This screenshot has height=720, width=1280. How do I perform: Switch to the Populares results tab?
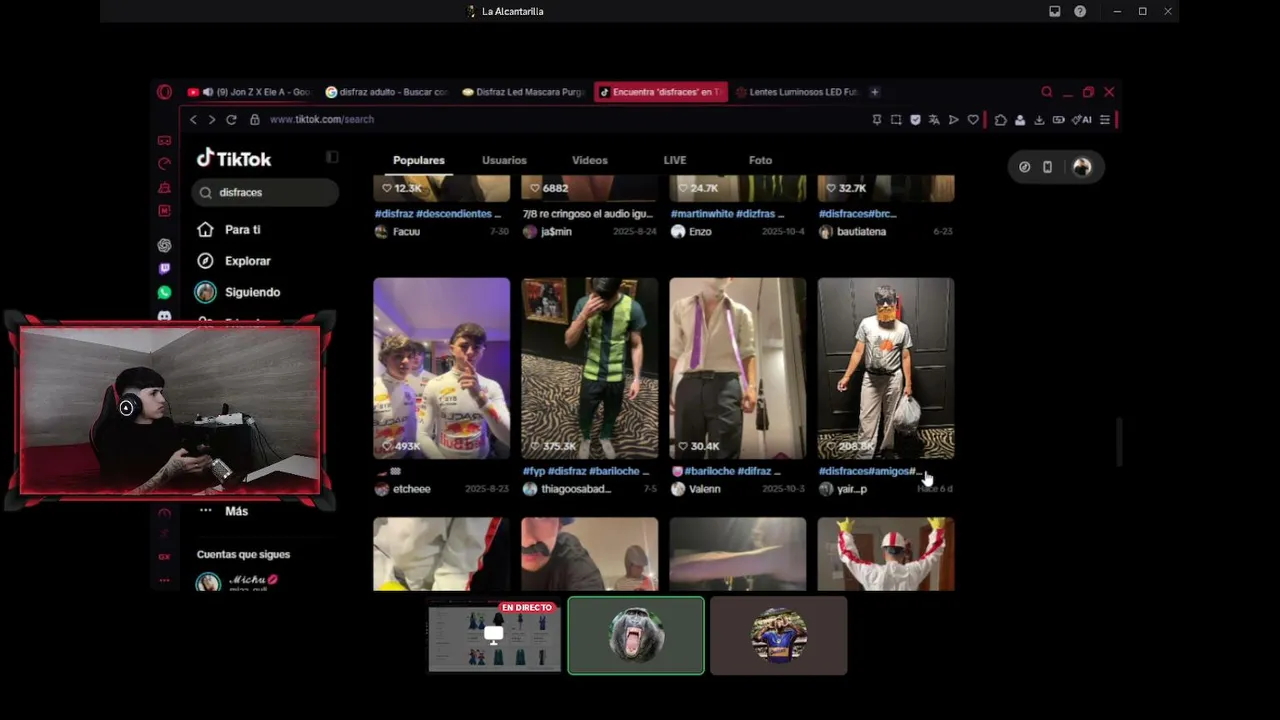(x=419, y=160)
